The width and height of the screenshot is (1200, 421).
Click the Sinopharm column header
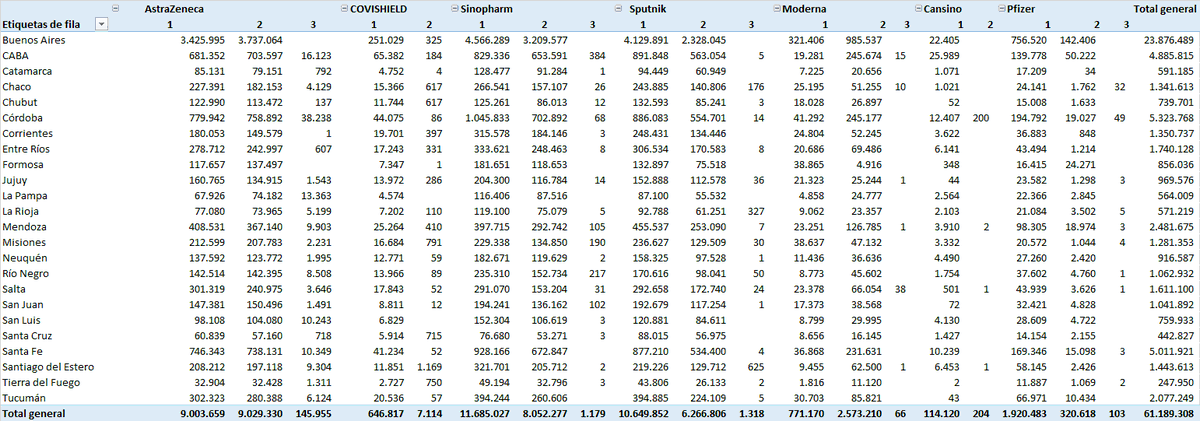486,8
